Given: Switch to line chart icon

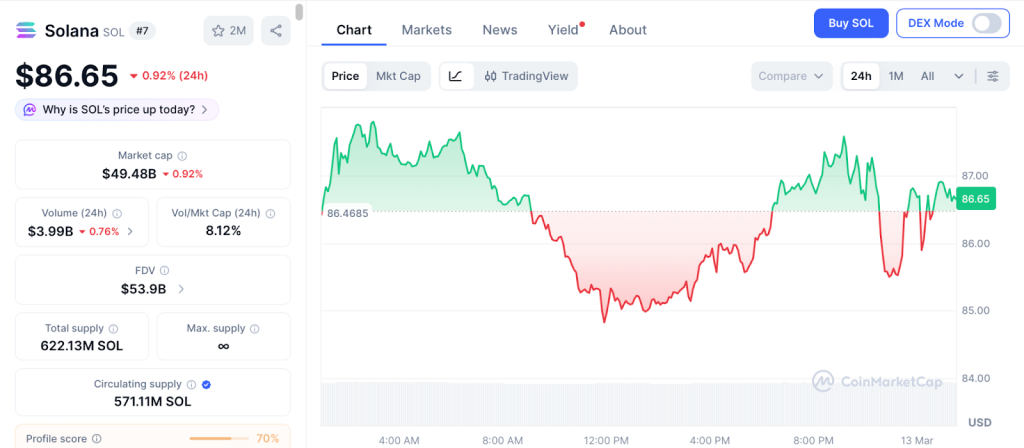Looking at the screenshot, I should tap(456, 76).
